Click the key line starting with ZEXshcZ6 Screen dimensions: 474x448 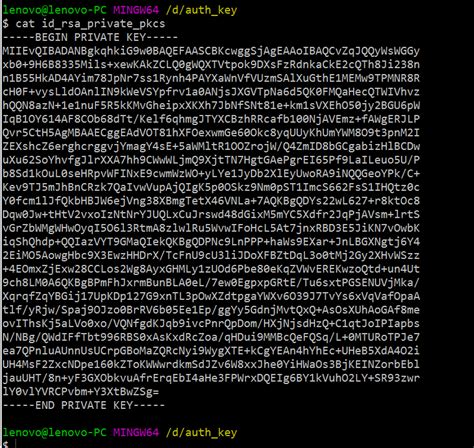pos(211,146)
